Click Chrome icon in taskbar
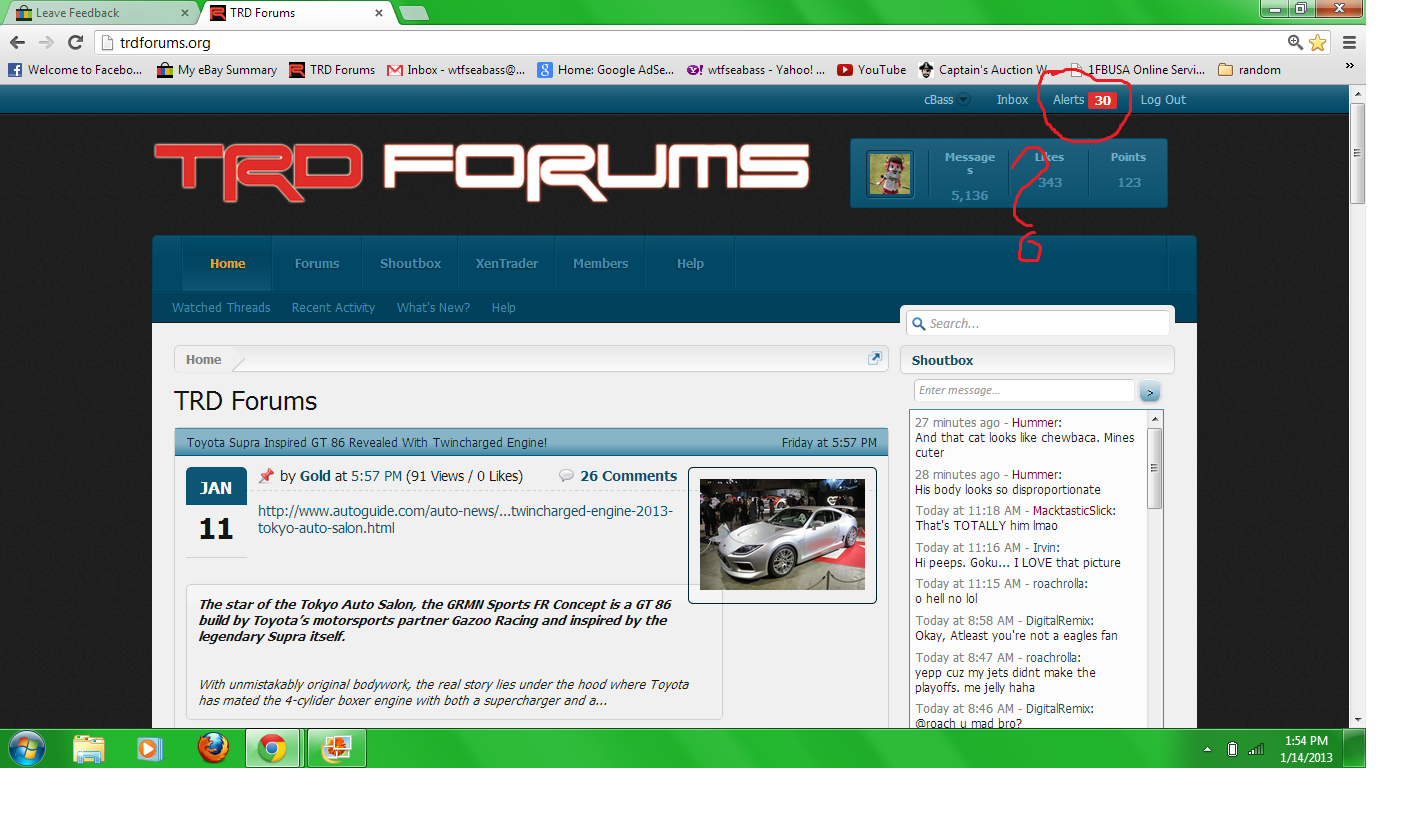 (x=273, y=748)
